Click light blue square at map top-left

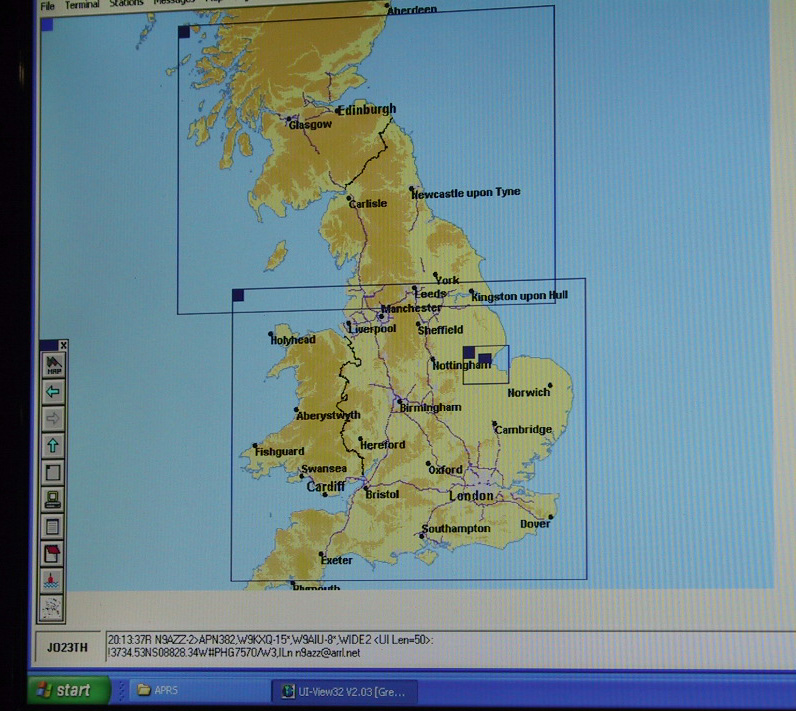(x=46, y=25)
